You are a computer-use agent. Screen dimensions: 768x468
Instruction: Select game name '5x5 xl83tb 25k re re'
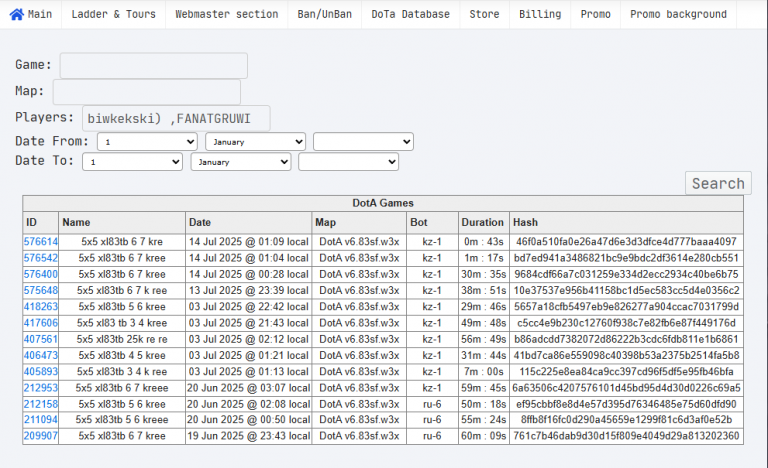(x=122, y=339)
